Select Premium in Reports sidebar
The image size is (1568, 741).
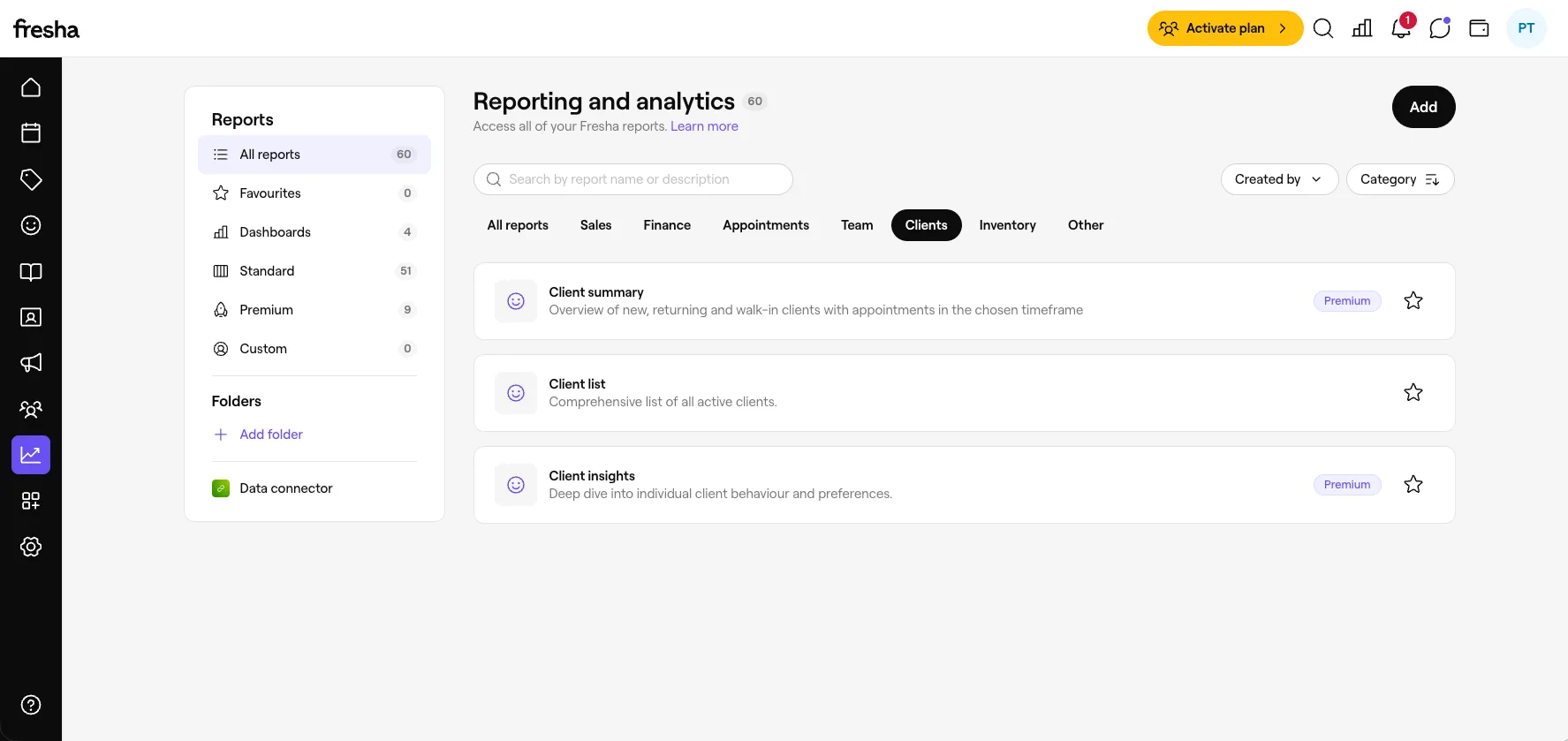(x=314, y=310)
